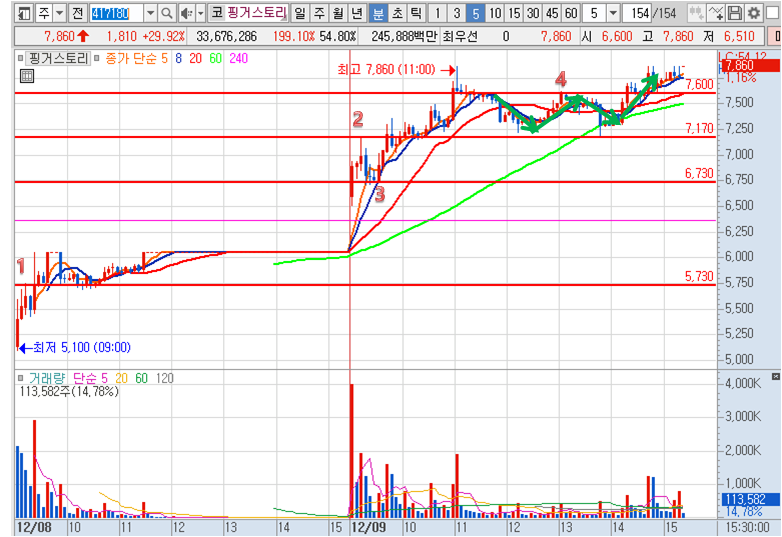Click the add indicator line icon
Image resolution: width=782 pixels, height=537 pixels.
click(x=716, y=13)
